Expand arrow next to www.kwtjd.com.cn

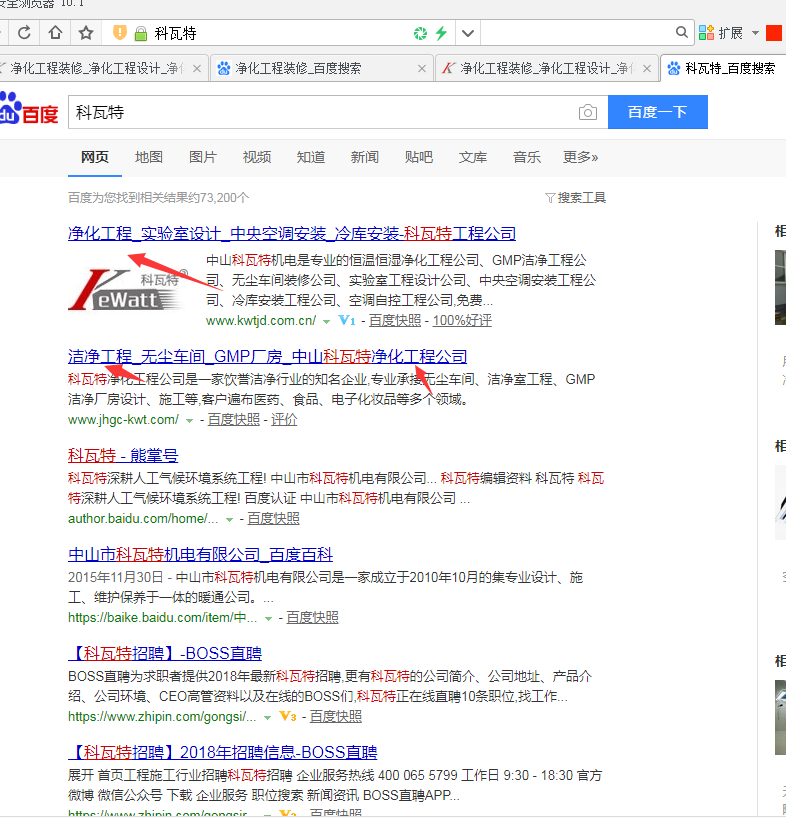[x=326, y=321]
